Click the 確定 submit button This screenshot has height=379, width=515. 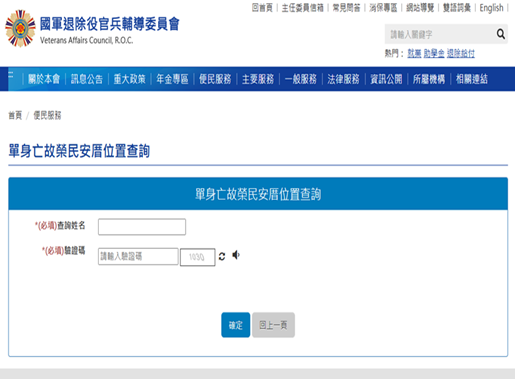pos(236,325)
